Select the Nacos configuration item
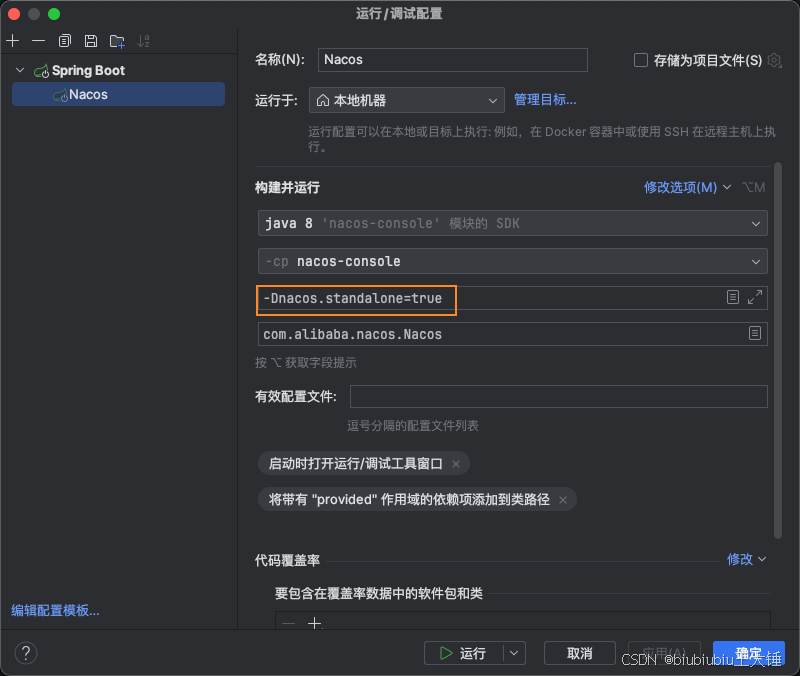 (118, 94)
